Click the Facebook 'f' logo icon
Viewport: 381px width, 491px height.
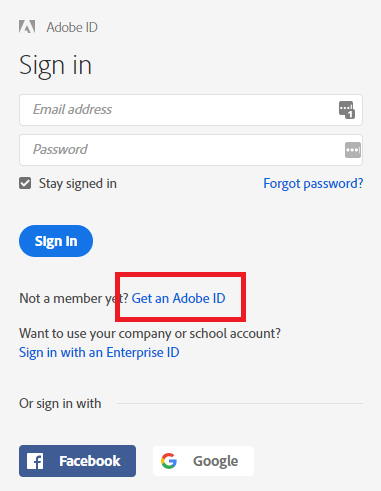35,461
